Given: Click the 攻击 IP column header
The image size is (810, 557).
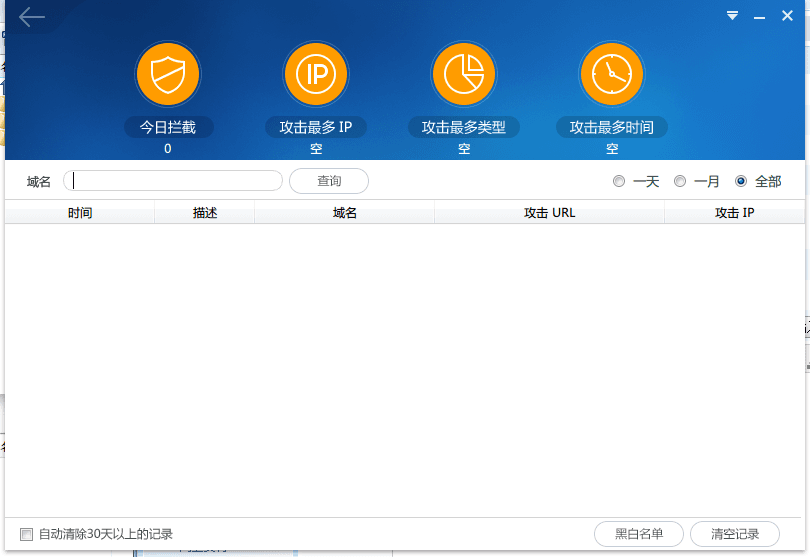Looking at the screenshot, I should 734,213.
